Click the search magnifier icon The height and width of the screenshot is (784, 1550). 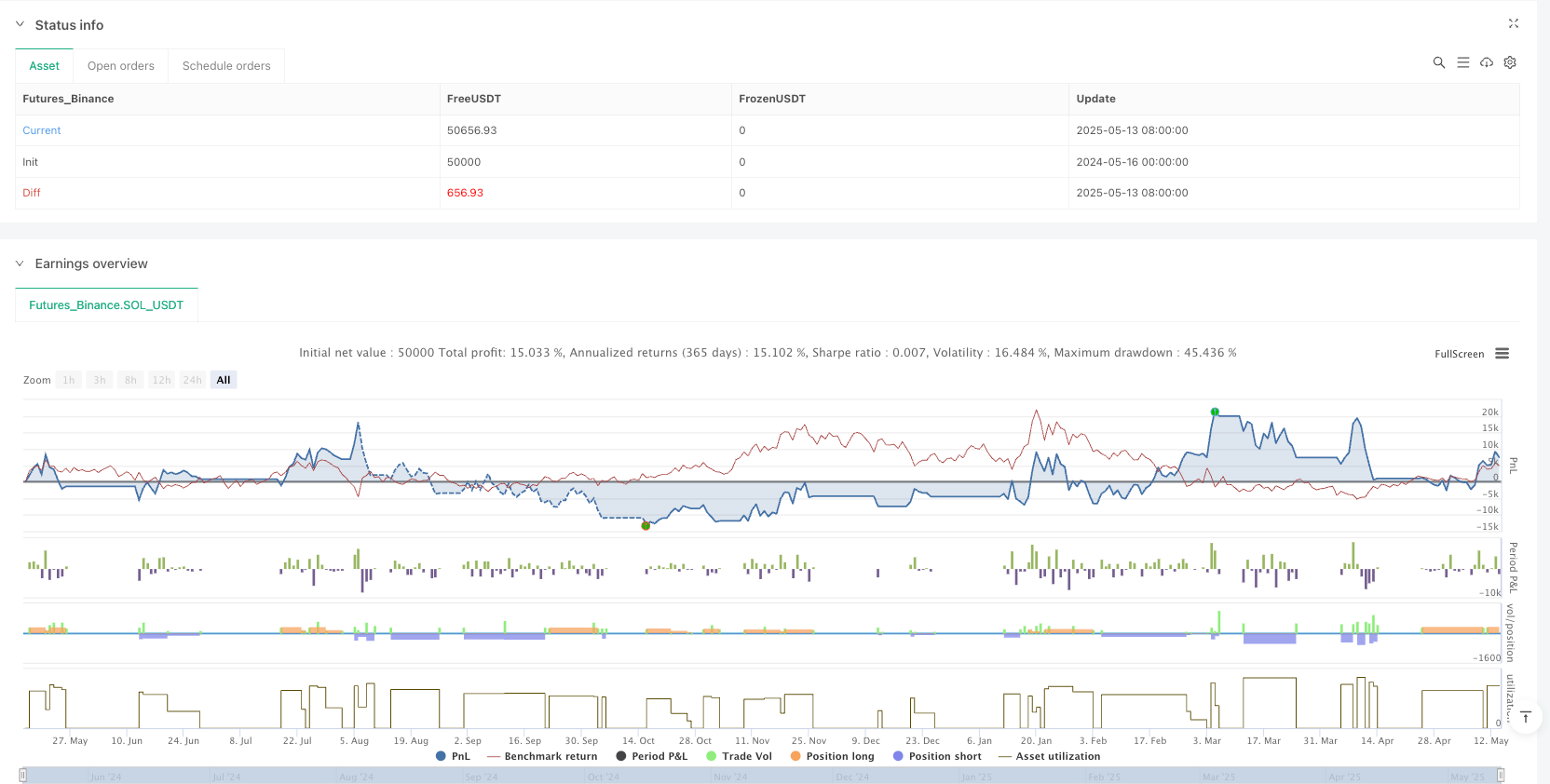[x=1438, y=62]
